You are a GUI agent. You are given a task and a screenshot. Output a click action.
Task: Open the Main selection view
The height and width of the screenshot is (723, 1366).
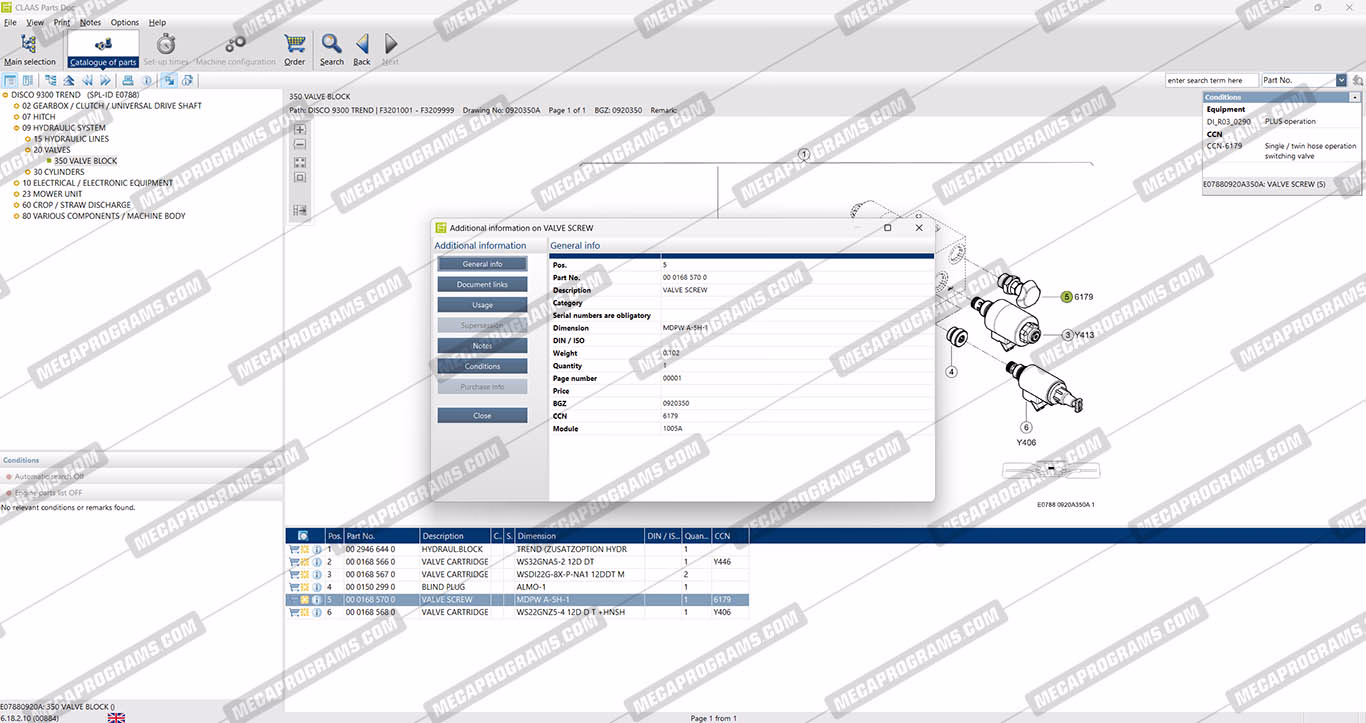[29, 48]
